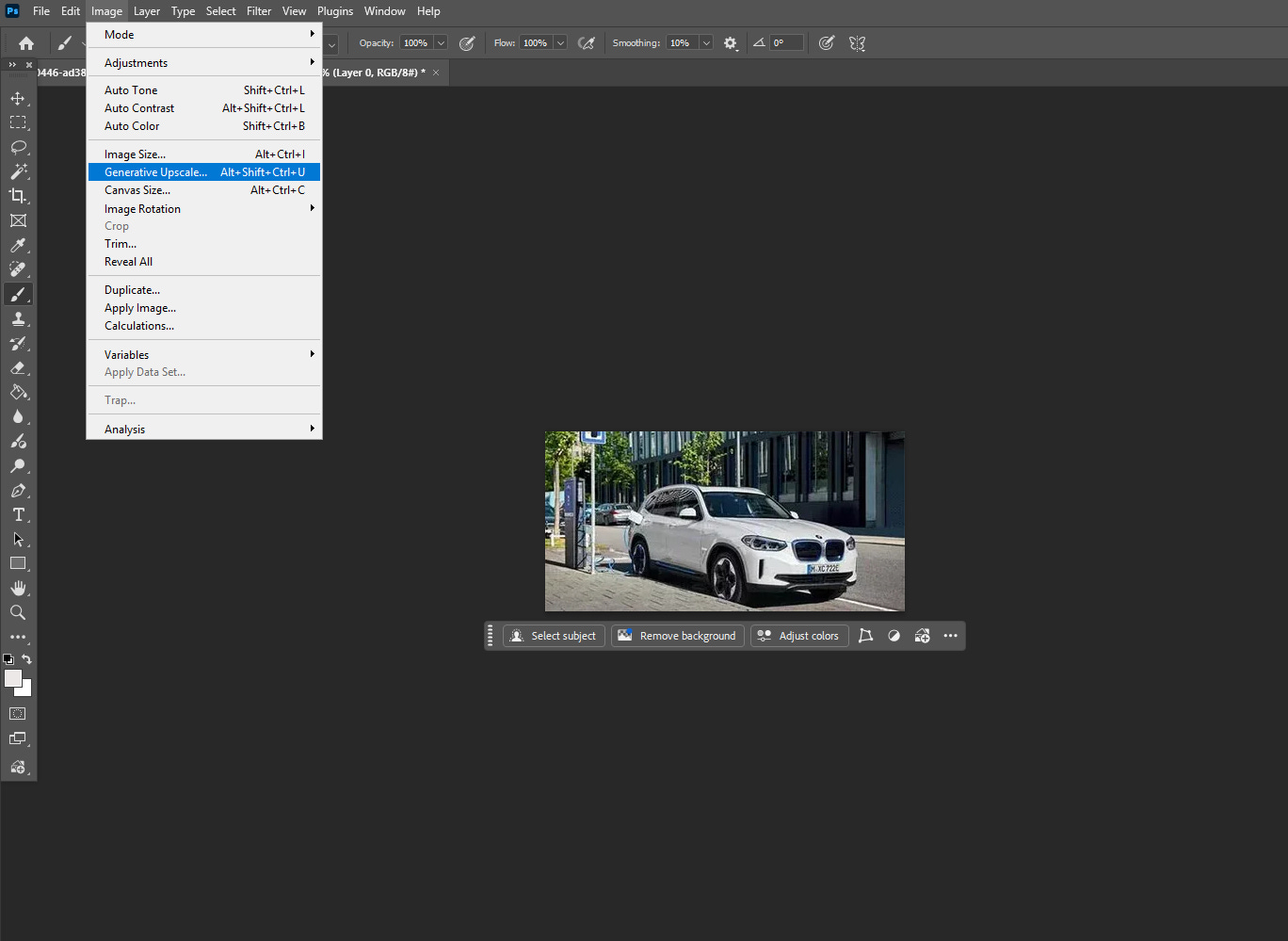Viewport: 1288px width, 941px height.
Task: Select the Clone Stamp tool
Action: point(18,319)
